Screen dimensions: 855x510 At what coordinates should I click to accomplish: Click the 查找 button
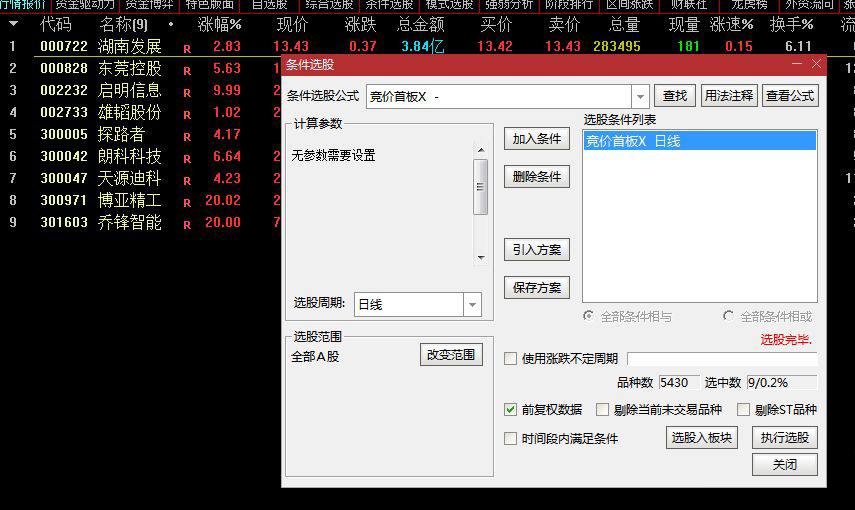pos(675,95)
